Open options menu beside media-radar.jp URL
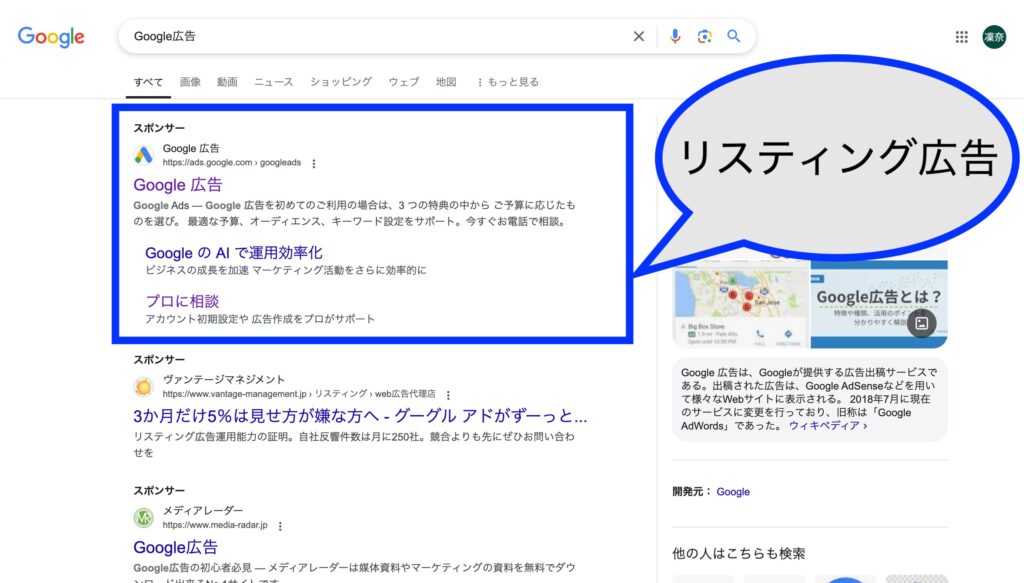Image resolution: width=1024 pixels, height=583 pixels. [280, 526]
